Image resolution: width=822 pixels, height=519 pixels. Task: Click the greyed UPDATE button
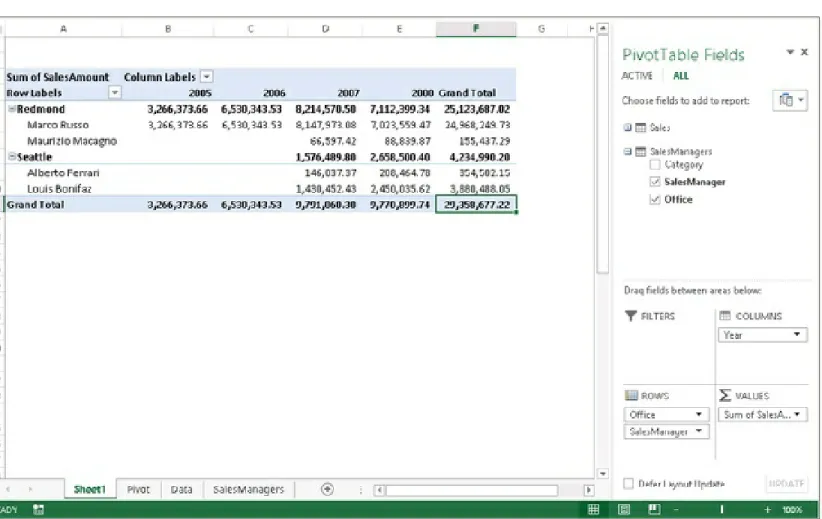[x=786, y=483]
